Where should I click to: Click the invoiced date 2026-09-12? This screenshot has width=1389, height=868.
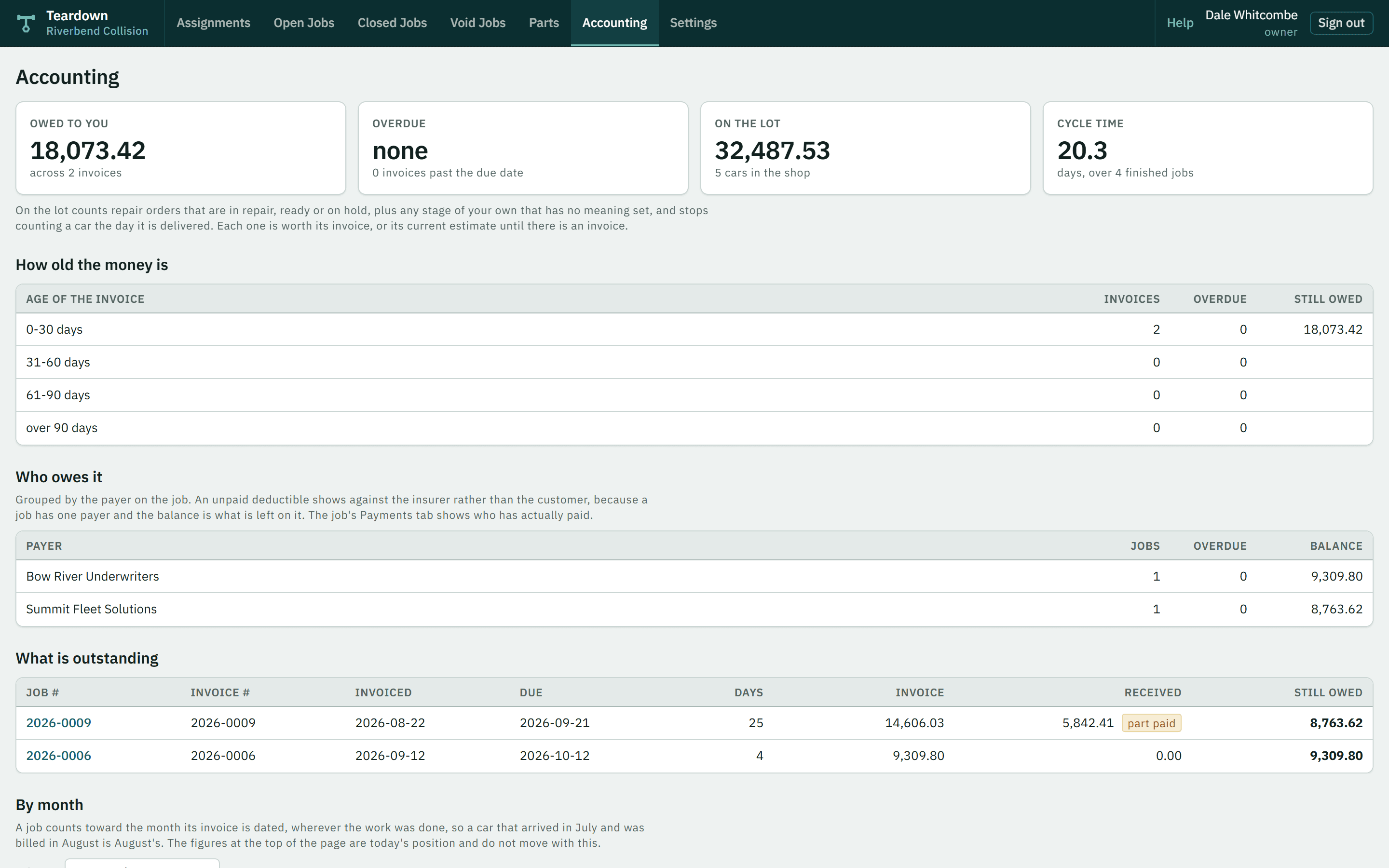(390, 756)
